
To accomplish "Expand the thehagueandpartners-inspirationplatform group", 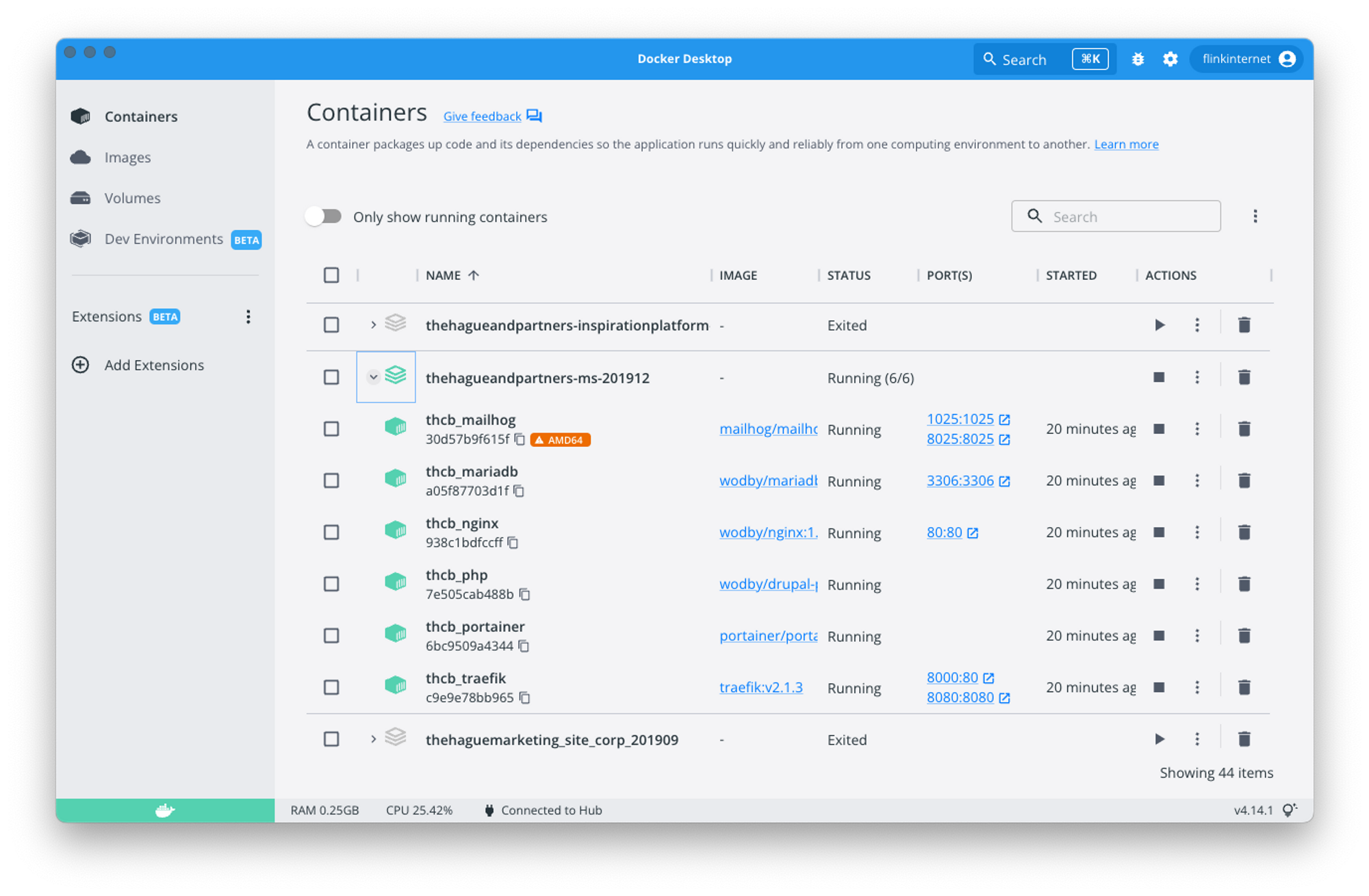I will coord(374,325).
